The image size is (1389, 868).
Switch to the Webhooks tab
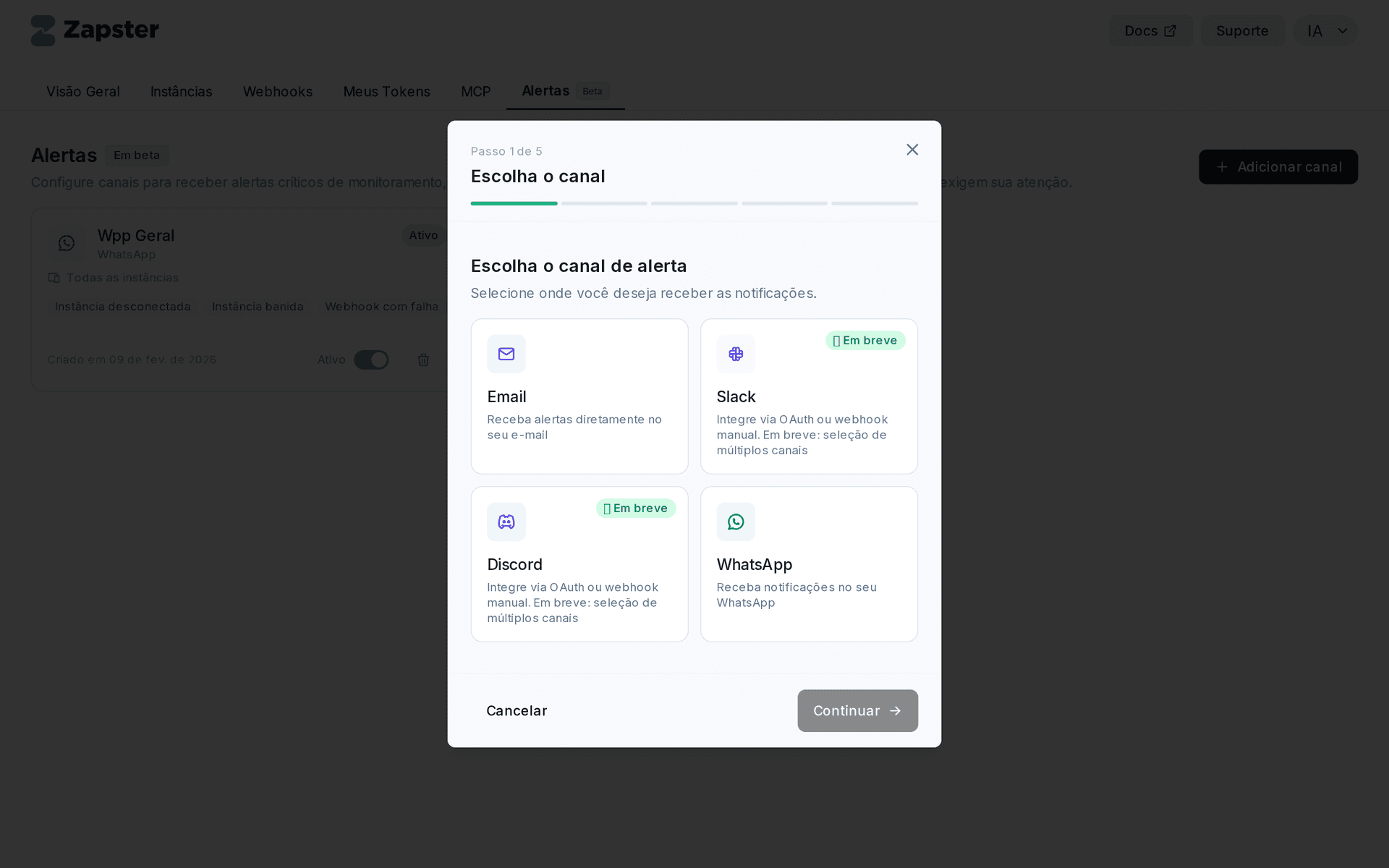(x=278, y=92)
